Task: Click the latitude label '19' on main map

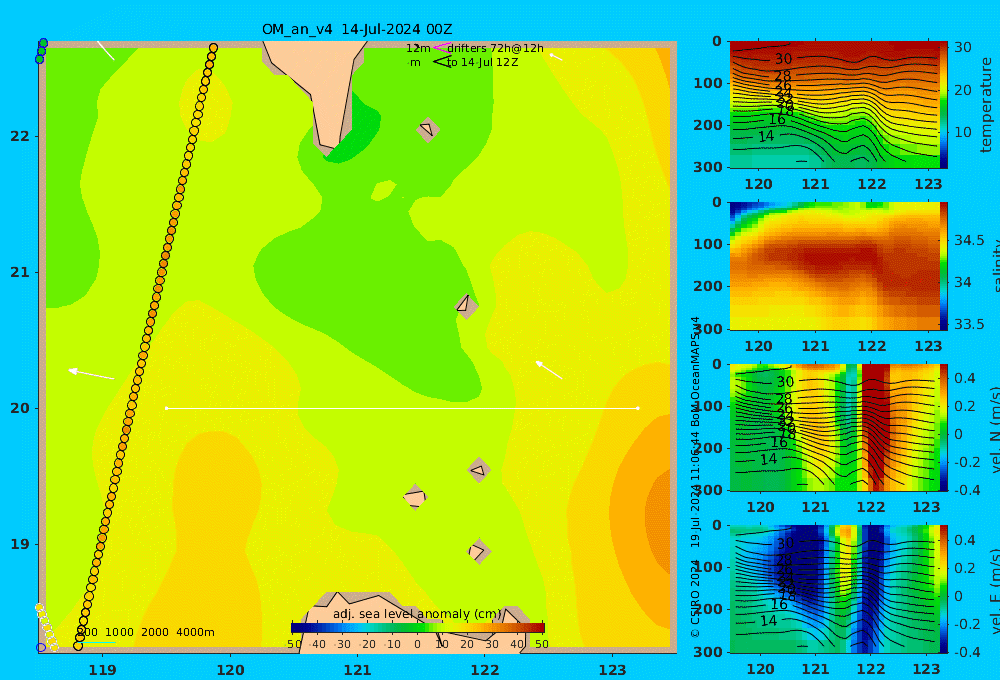Action: (x=20, y=544)
